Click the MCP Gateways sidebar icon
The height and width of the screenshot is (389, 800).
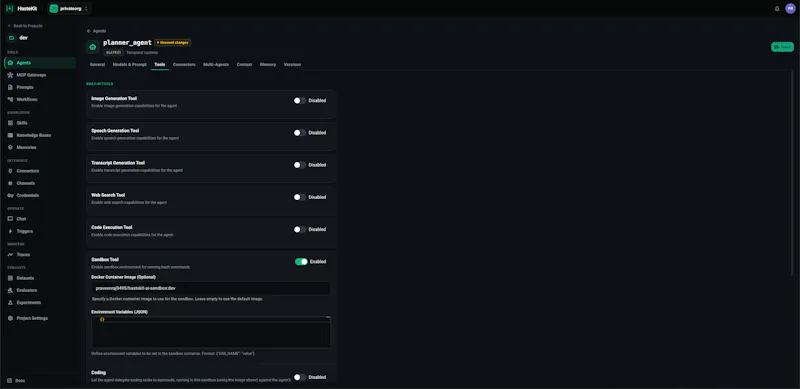(11, 75)
